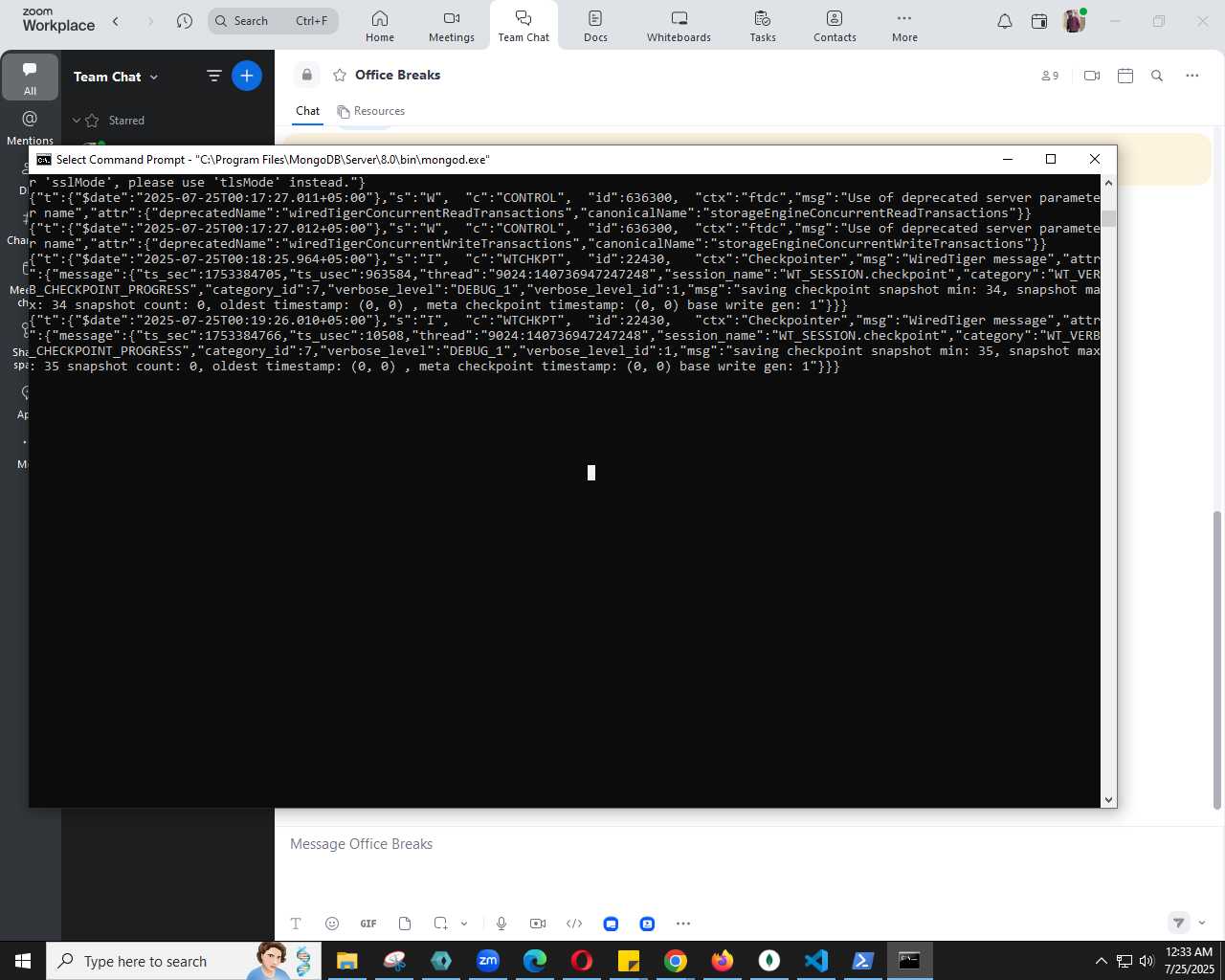Open the calendar icon near profile picture
Viewport: 1225px width, 980px height.
1039,21
